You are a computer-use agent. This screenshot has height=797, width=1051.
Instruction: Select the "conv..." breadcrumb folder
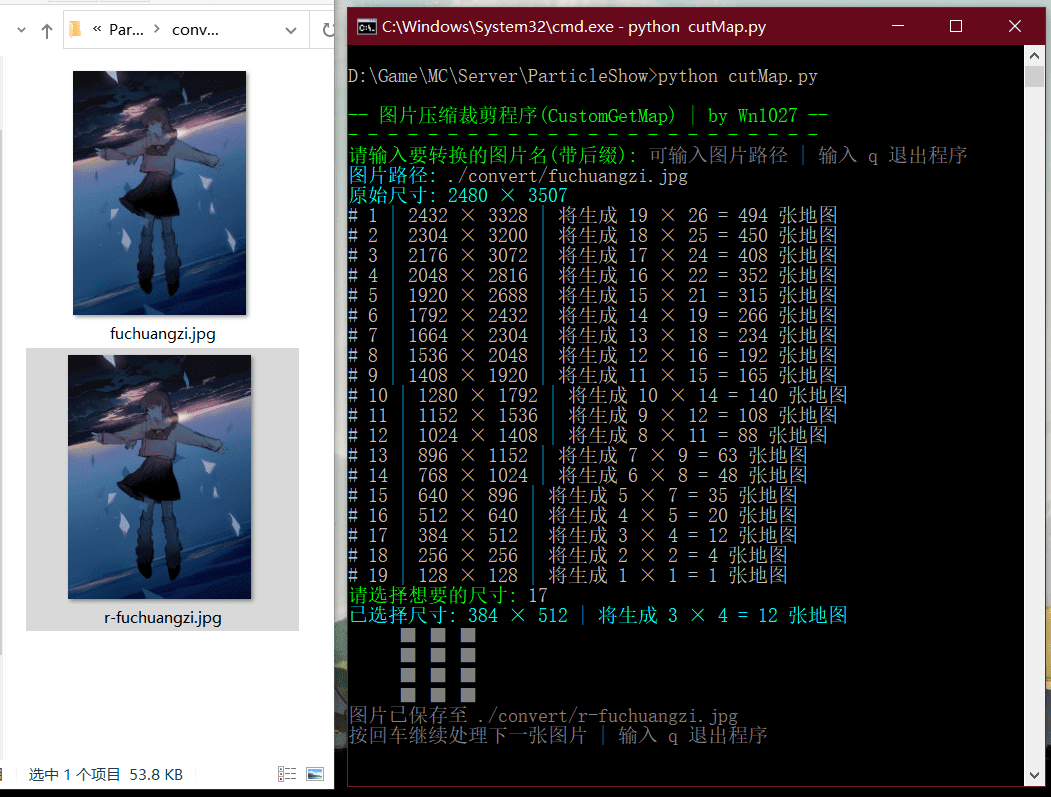[x=195, y=30]
